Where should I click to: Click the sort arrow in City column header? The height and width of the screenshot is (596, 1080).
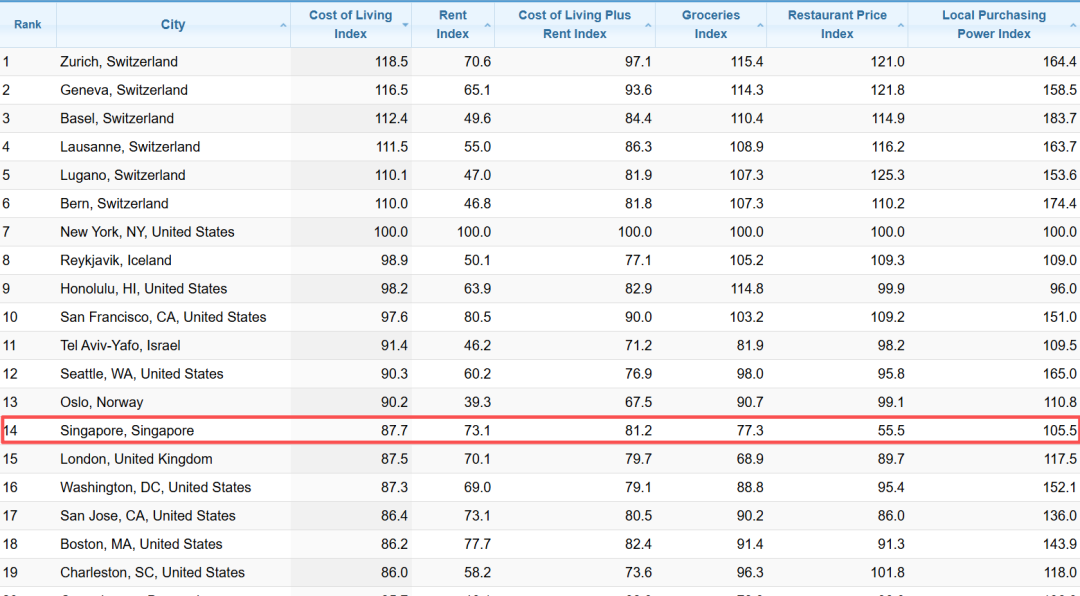click(283, 24)
